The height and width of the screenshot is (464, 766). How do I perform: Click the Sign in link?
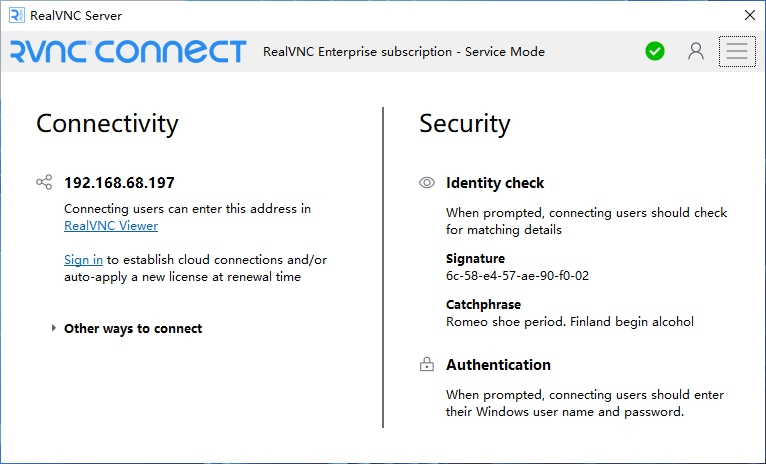pos(83,260)
